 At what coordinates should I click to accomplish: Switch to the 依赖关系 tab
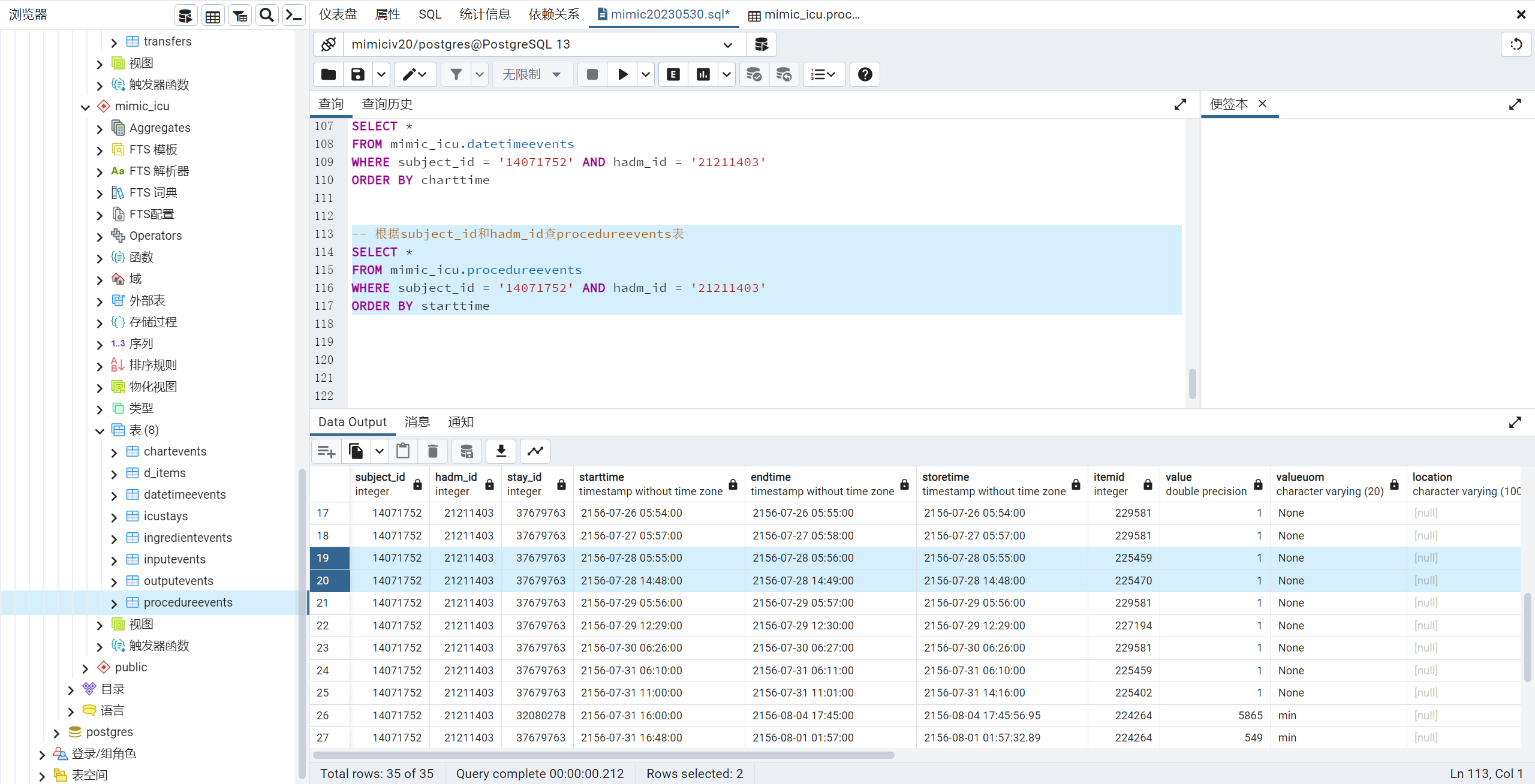pos(554,14)
